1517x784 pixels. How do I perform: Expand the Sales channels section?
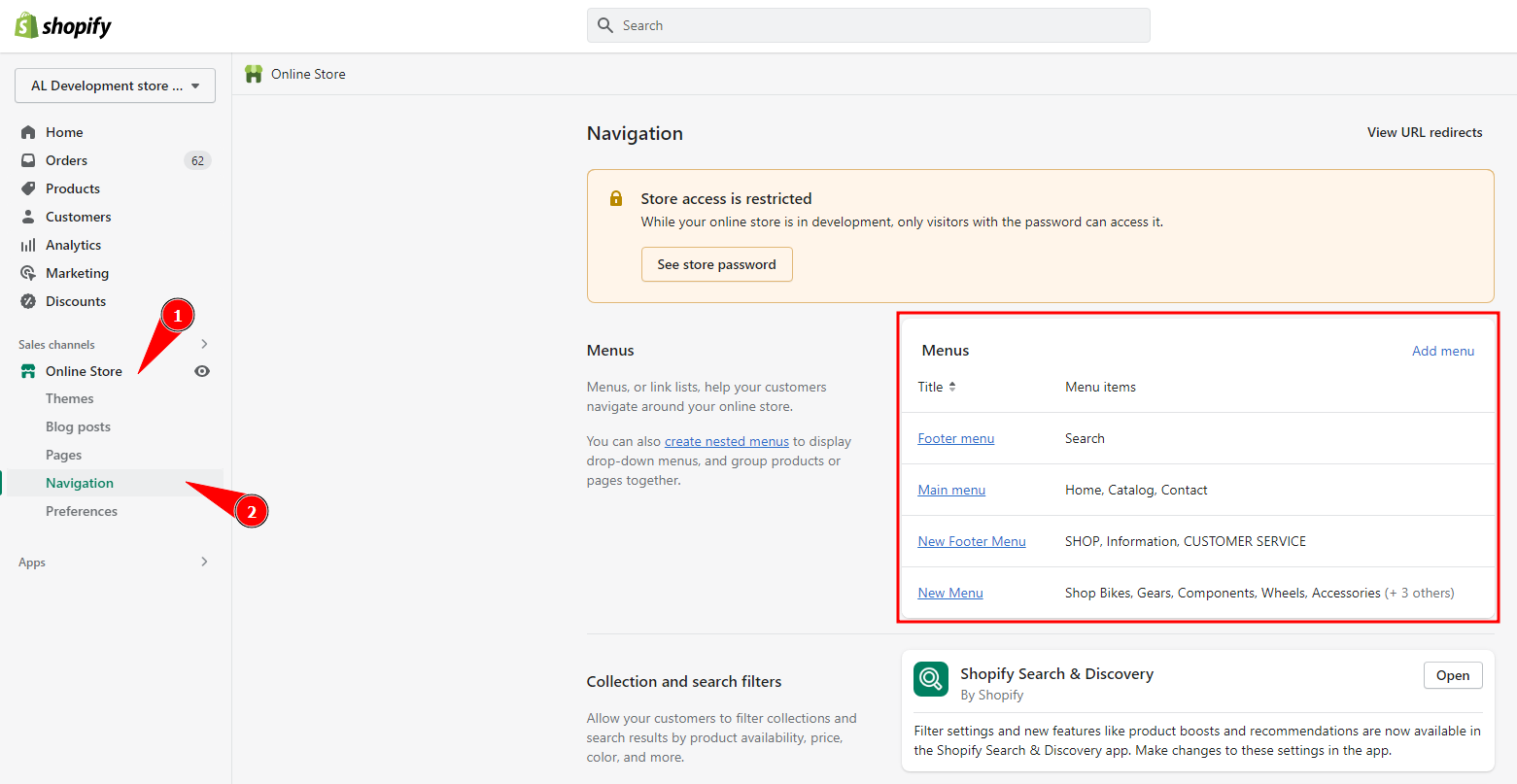click(x=203, y=343)
